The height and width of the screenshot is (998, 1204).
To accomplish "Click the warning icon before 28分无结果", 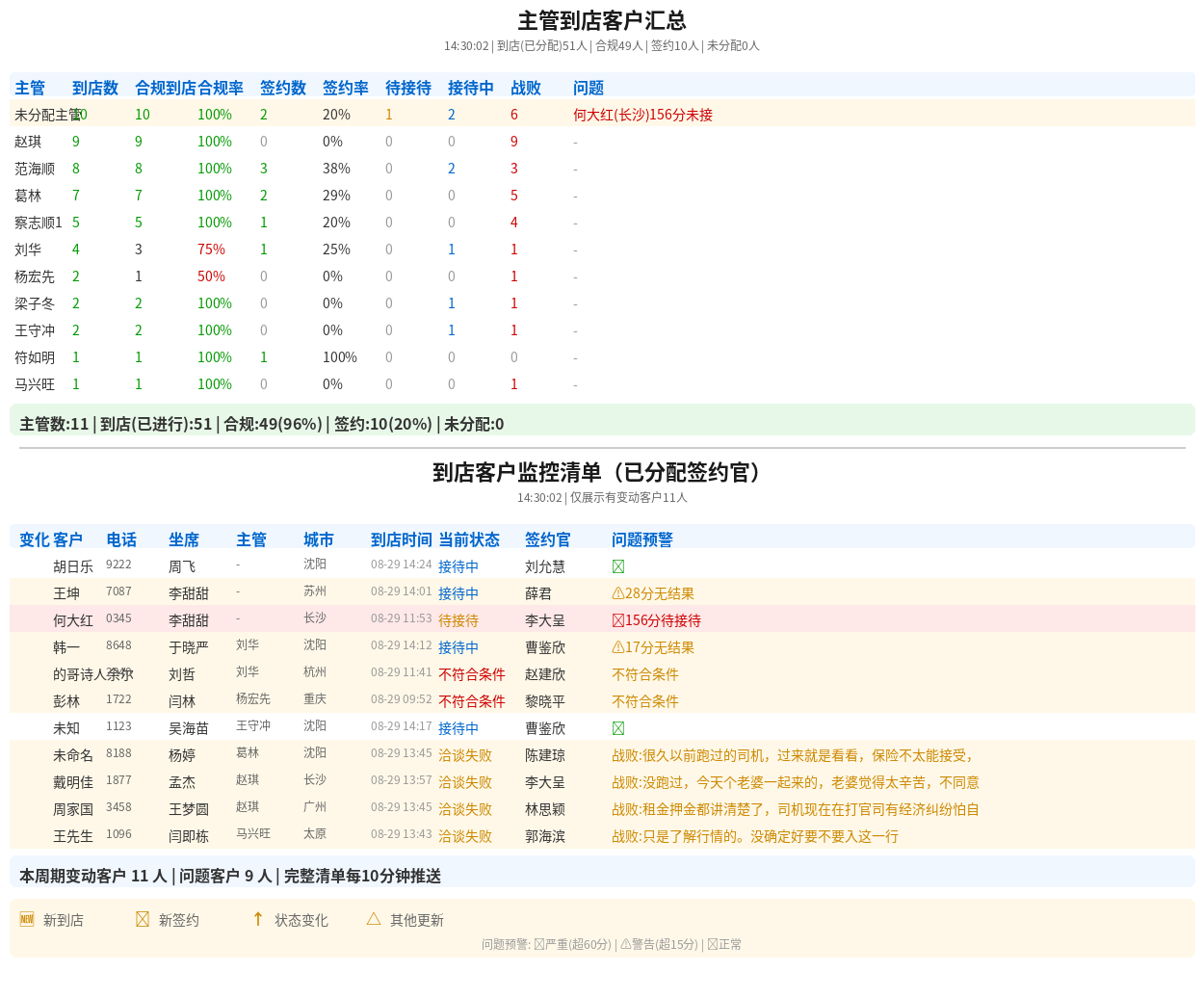I will pos(618,593).
